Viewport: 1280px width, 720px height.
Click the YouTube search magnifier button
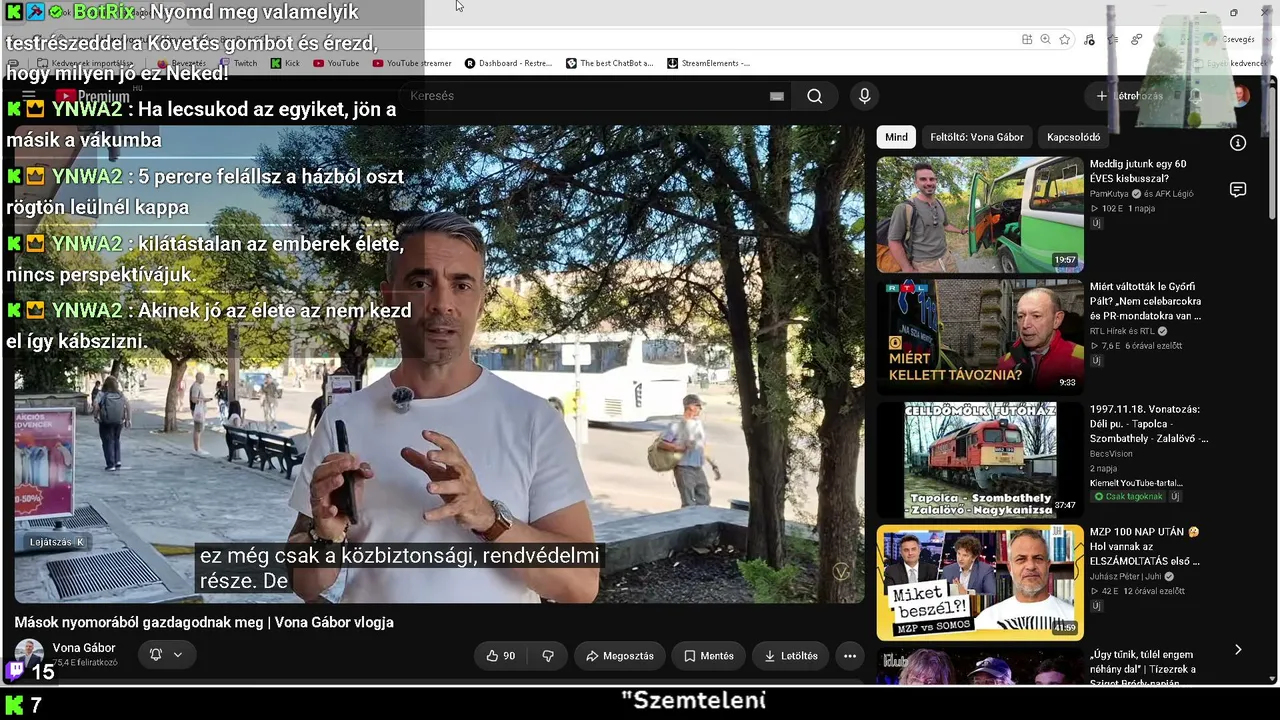[815, 96]
